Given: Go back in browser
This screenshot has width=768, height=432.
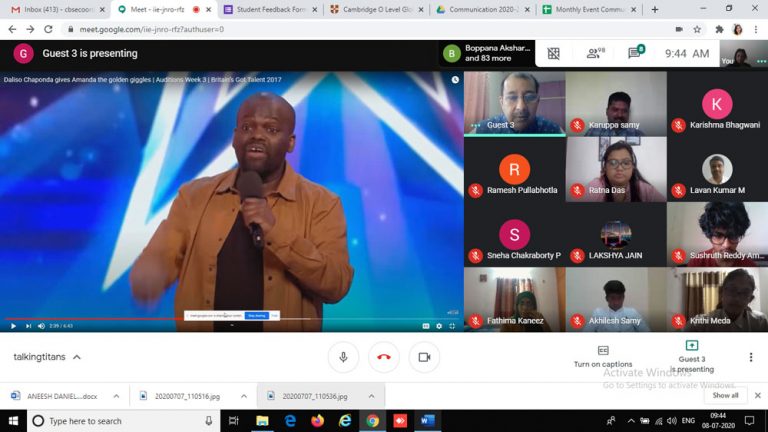Looking at the screenshot, I should [12, 29].
